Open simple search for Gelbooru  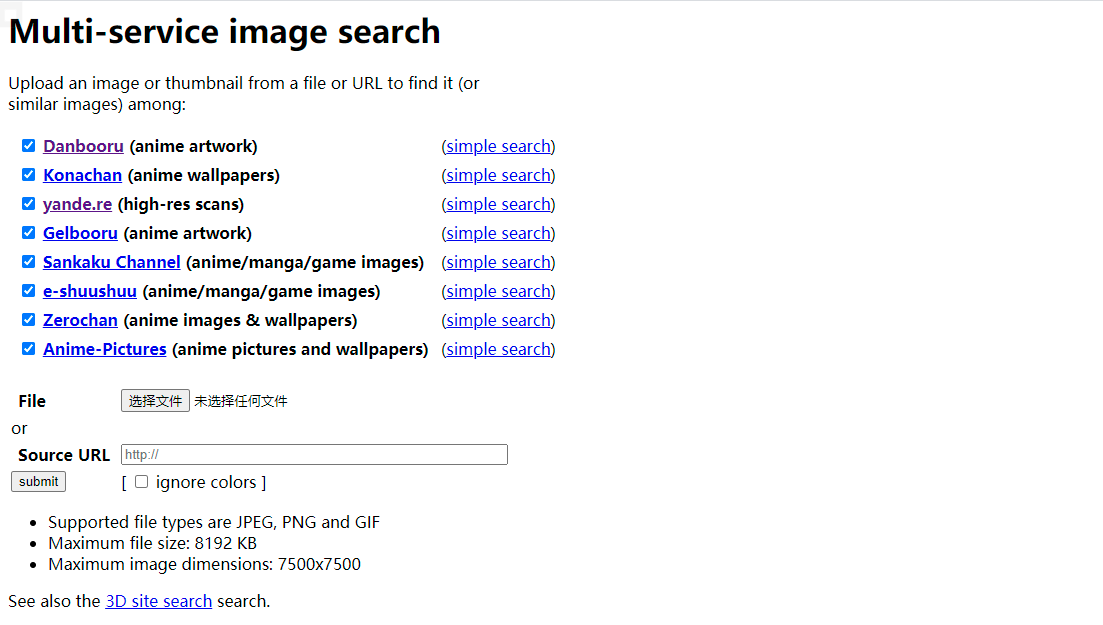[498, 233]
